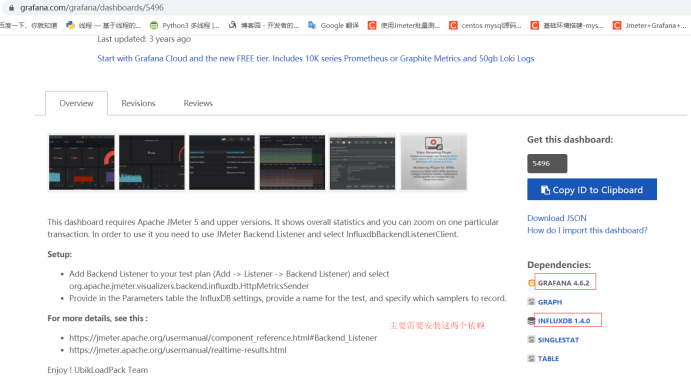Click the Setup heading text
The image size is (691, 389).
point(59,254)
